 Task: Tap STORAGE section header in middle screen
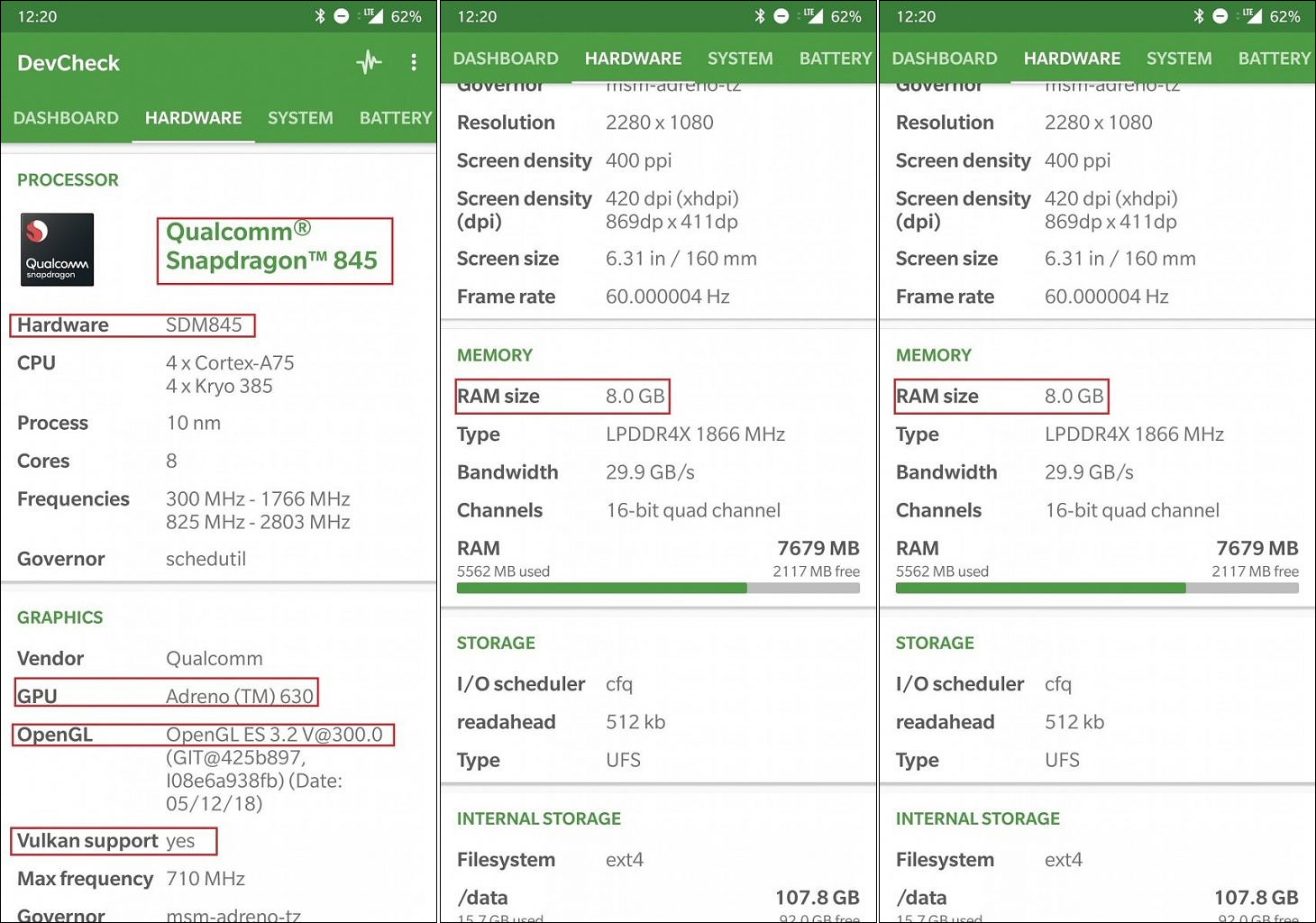click(x=496, y=643)
